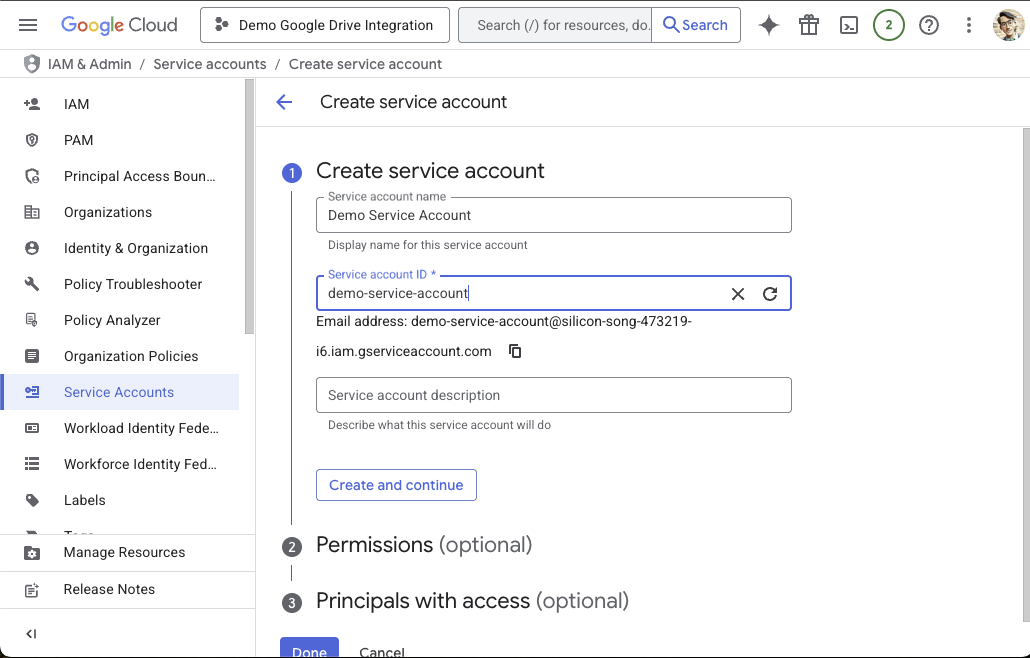Click the Identity & Organization person icon
The width and height of the screenshot is (1030, 658).
tap(32, 248)
